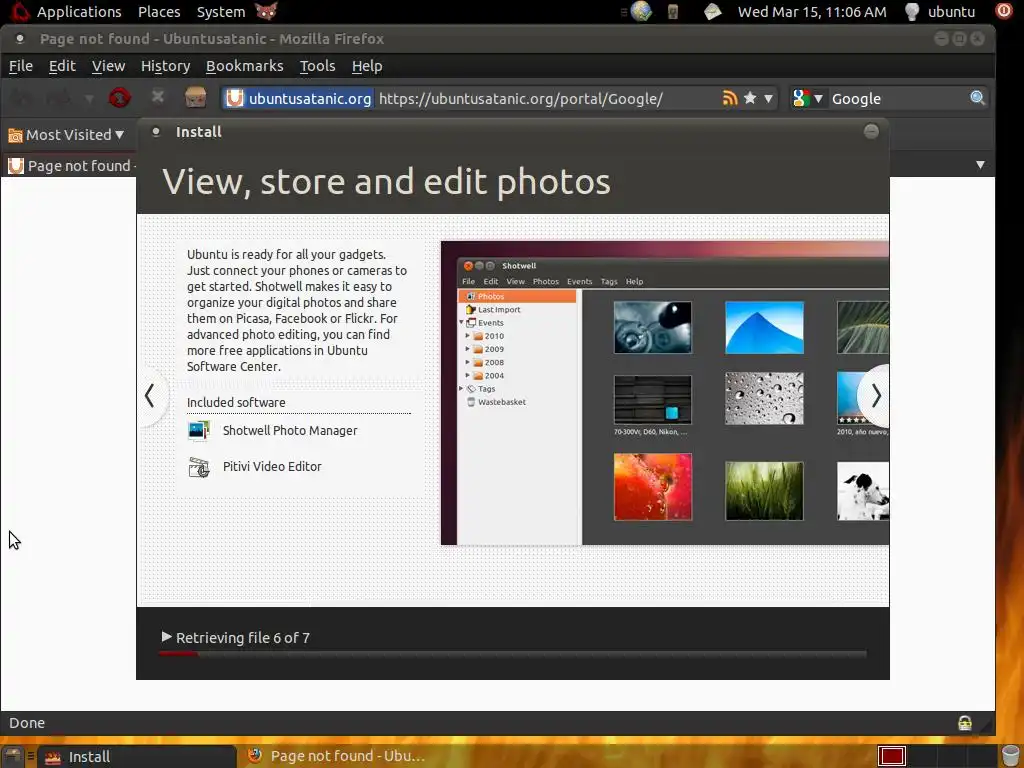Screen dimensions: 1024x768
Task: Open the ubuntu user menu
Action: coord(940,12)
